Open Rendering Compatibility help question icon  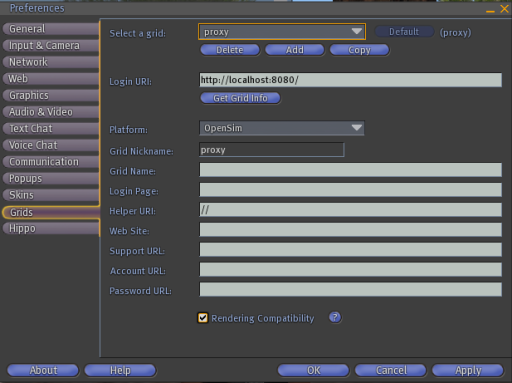click(x=335, y=317)
